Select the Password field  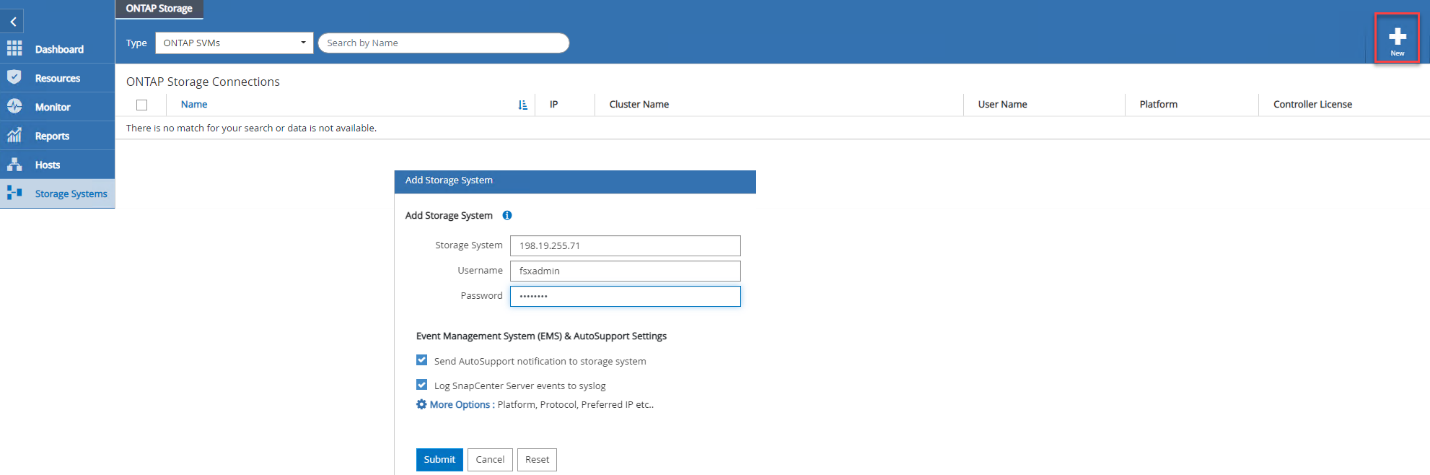pos(625,296)
